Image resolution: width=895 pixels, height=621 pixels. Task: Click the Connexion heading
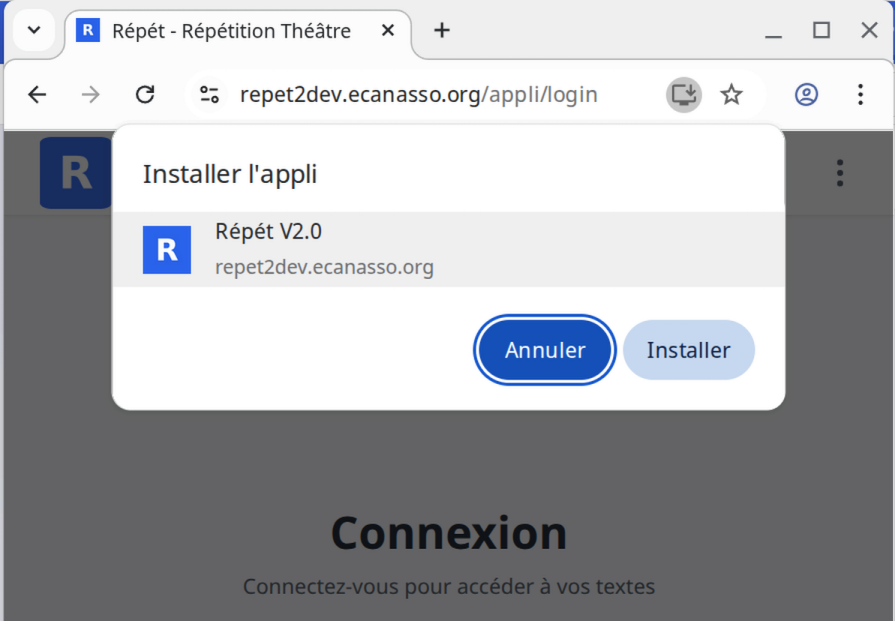(x=449, y=533)
